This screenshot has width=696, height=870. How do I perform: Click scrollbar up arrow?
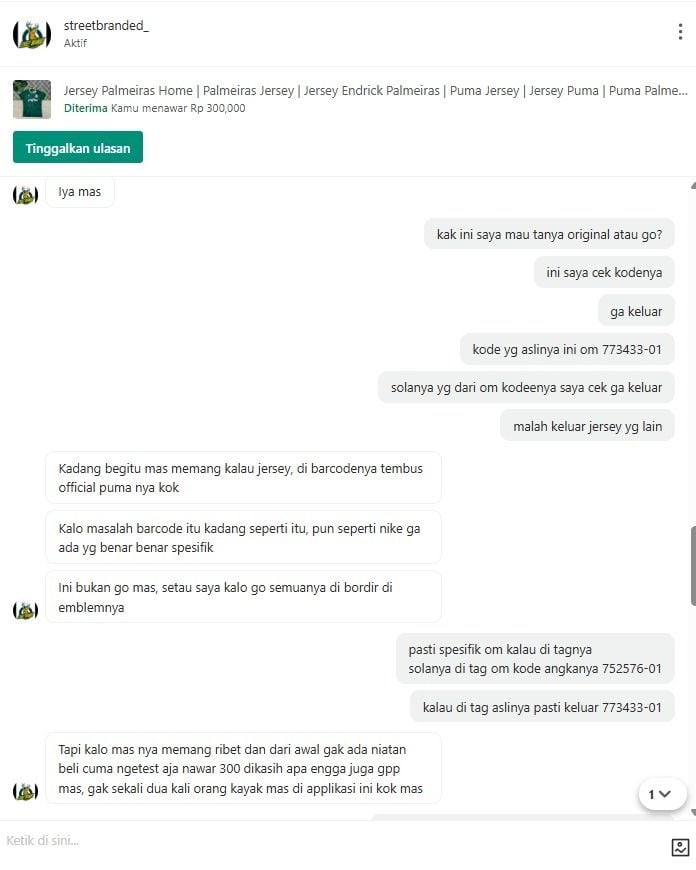point(693,186)
